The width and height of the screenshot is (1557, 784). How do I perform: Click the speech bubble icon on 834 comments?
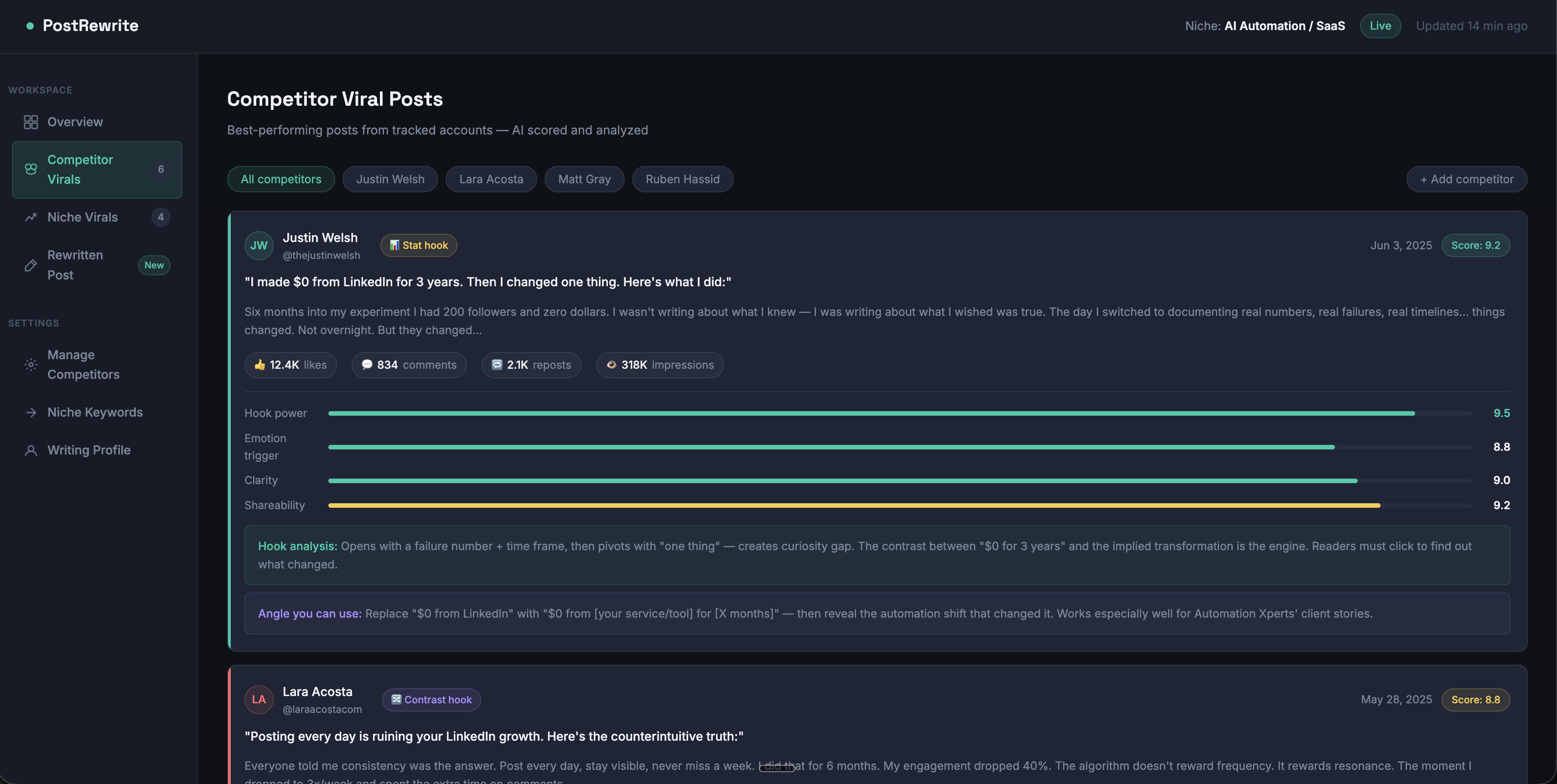pos(367,365)
